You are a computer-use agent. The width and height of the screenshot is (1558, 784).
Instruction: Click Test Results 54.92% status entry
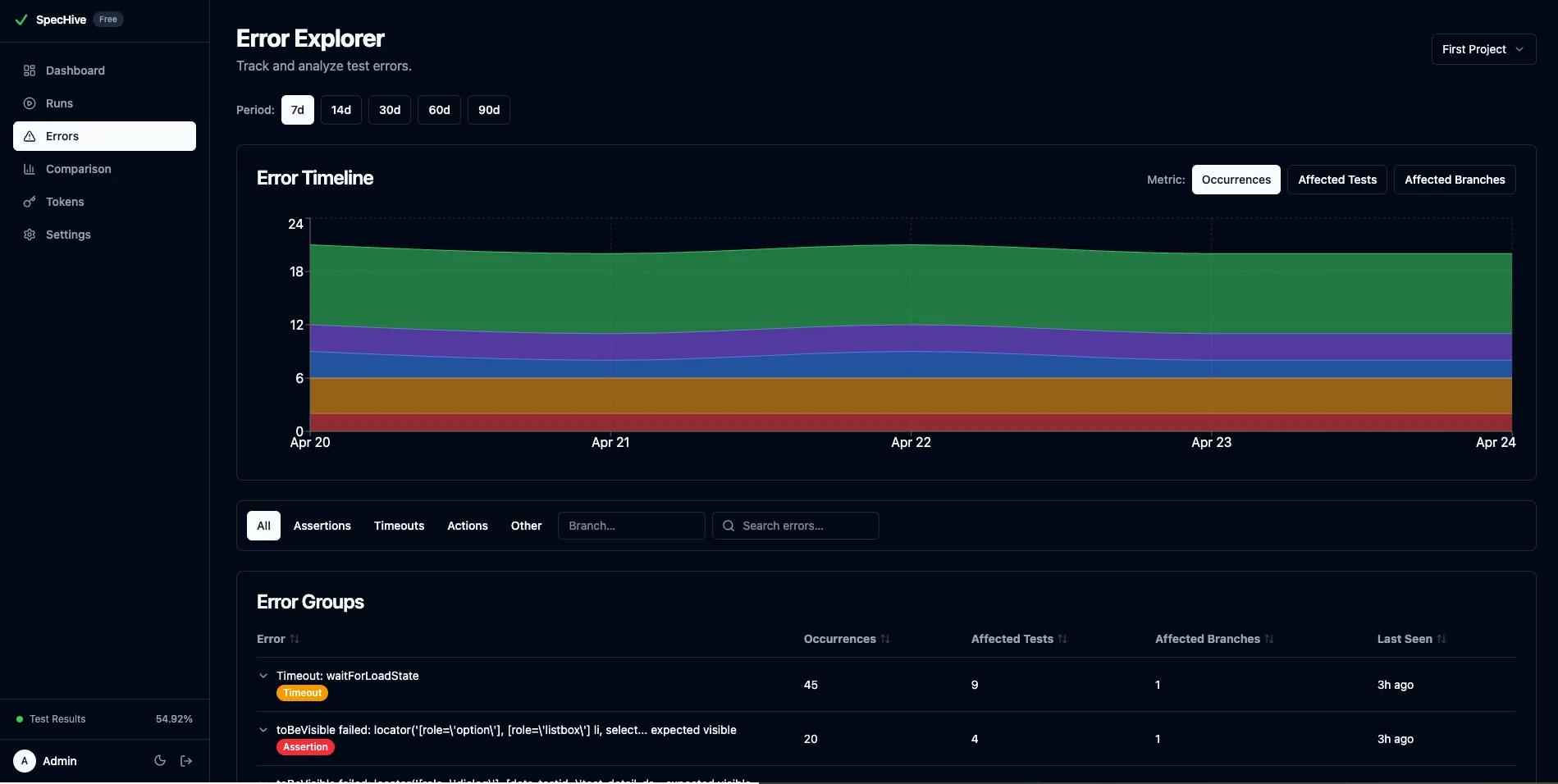pyautogui.click(x=104, y=719)
